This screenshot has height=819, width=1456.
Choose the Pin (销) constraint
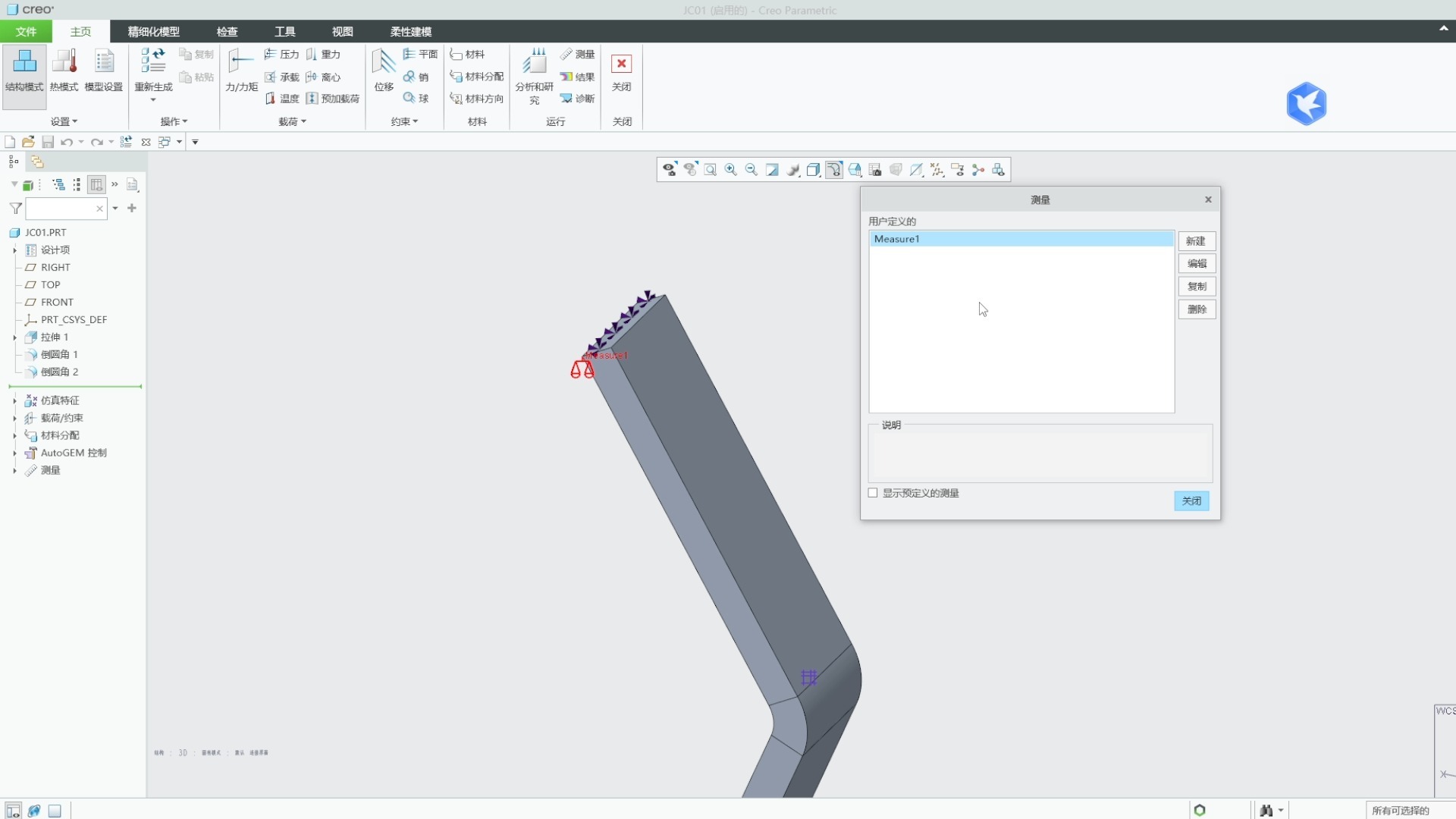pos(416,77)
